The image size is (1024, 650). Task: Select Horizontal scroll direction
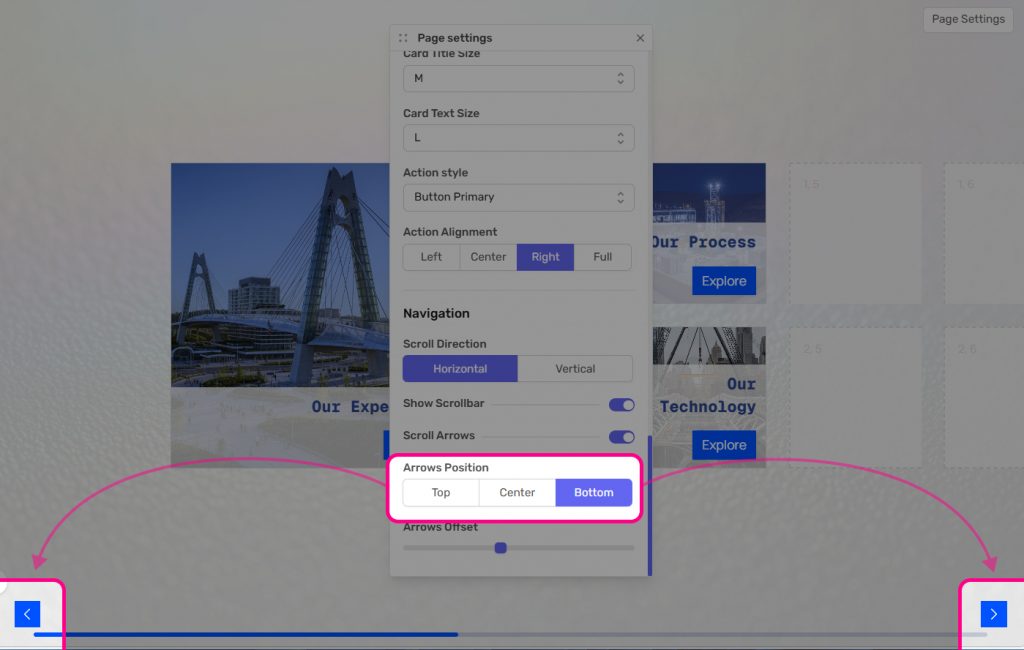coord(460,369)
